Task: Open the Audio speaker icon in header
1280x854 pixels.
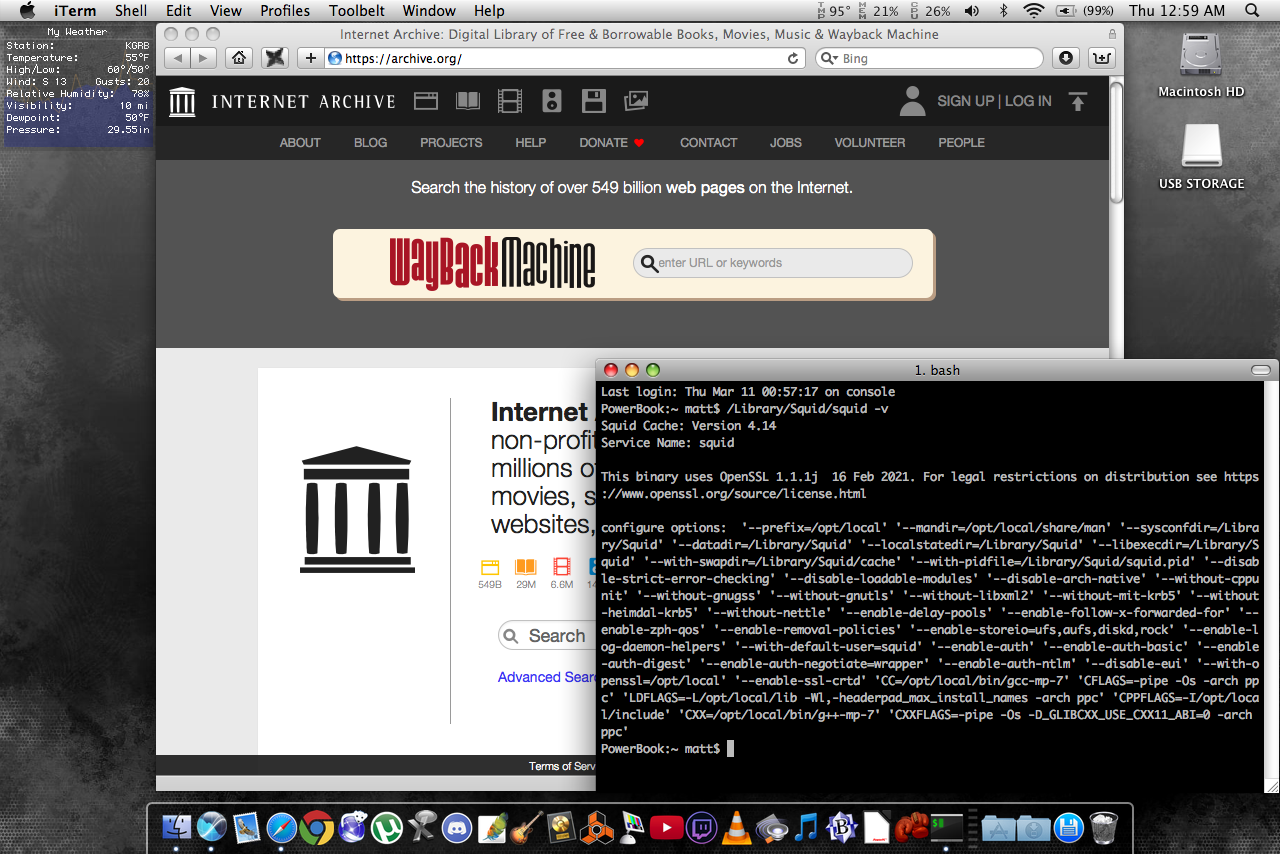Action: pos(552,101)
